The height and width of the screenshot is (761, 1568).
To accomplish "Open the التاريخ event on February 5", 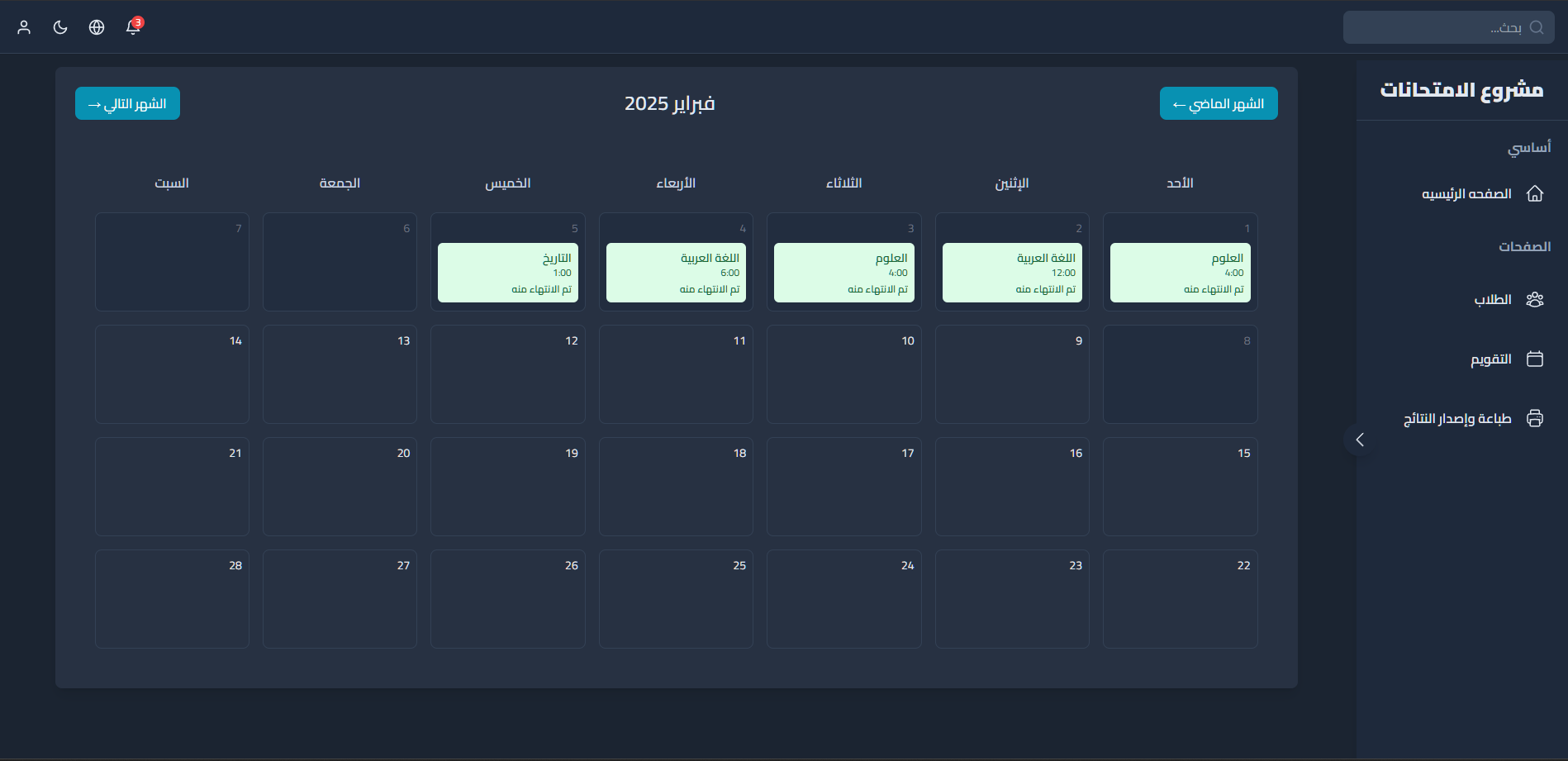I will [x=507, y=273].
